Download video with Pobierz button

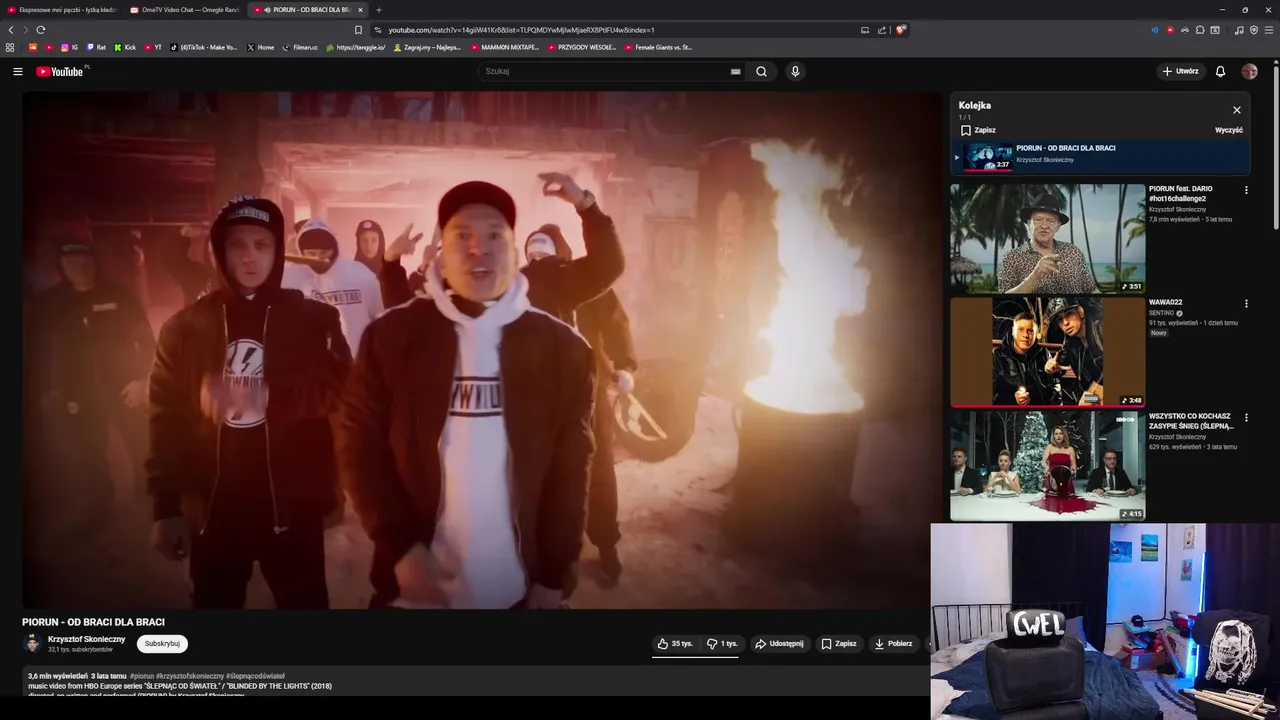point(893,644)
